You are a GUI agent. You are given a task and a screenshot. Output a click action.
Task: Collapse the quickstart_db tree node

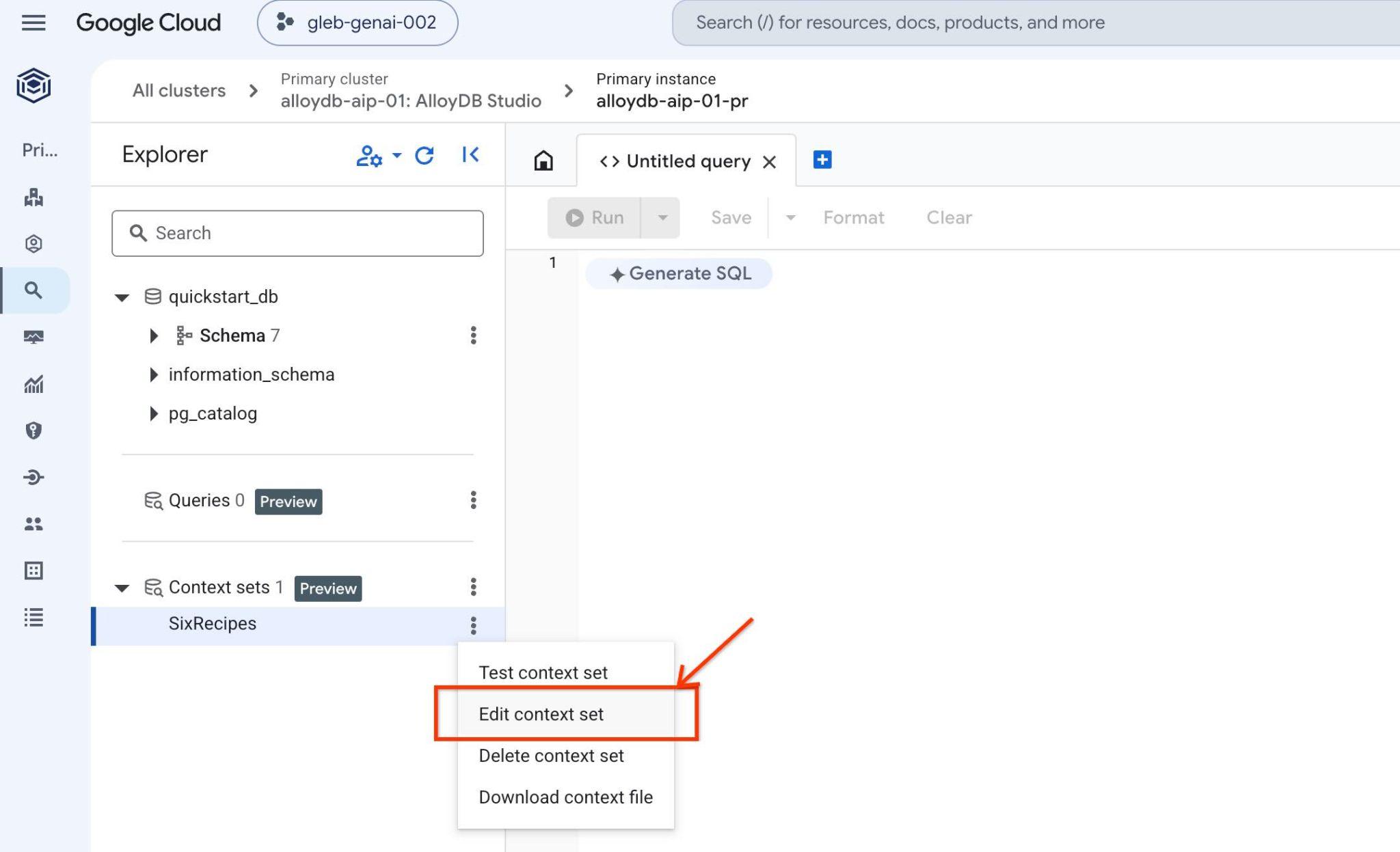122,297
